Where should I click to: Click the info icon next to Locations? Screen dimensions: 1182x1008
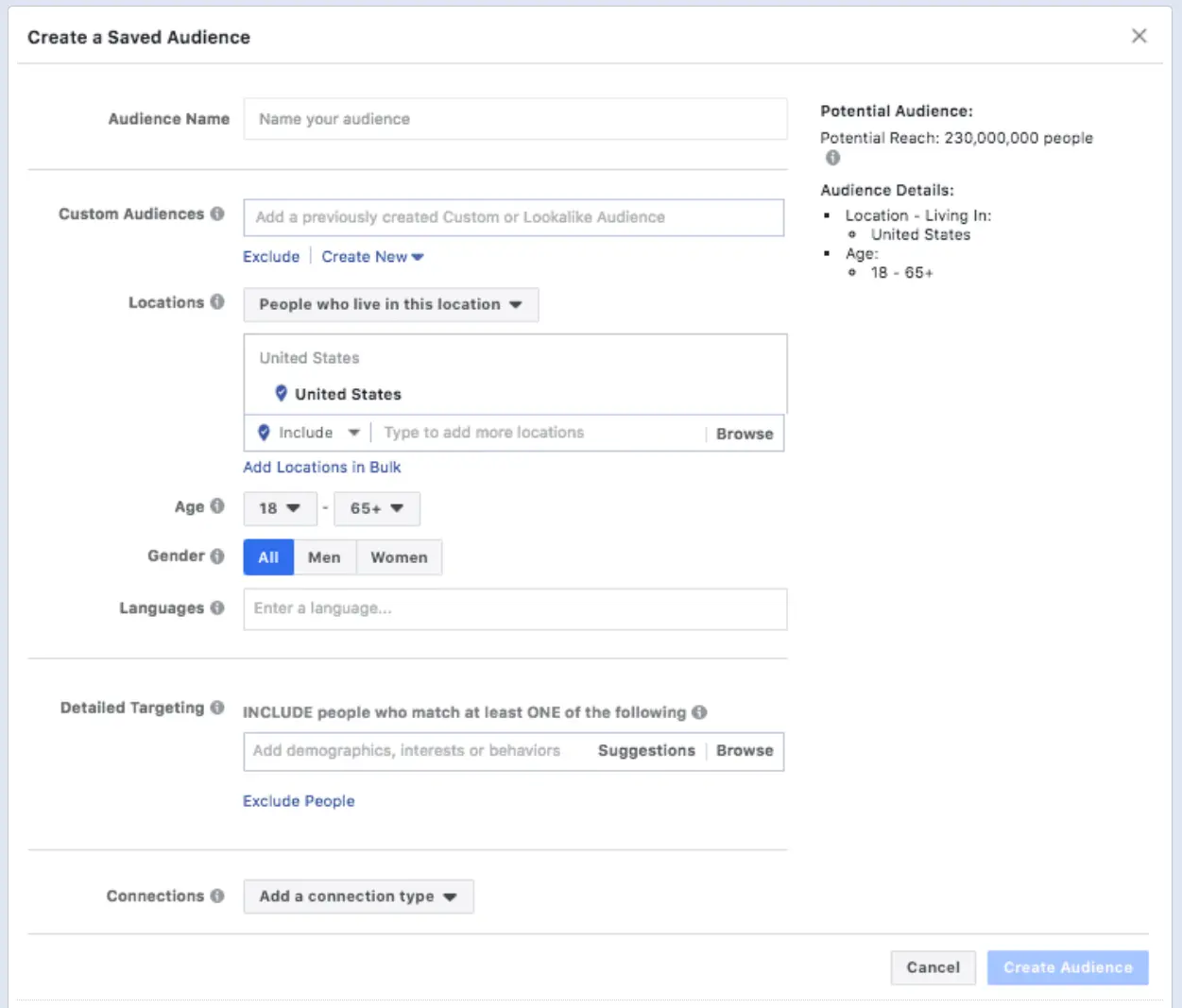click(217, 301)
